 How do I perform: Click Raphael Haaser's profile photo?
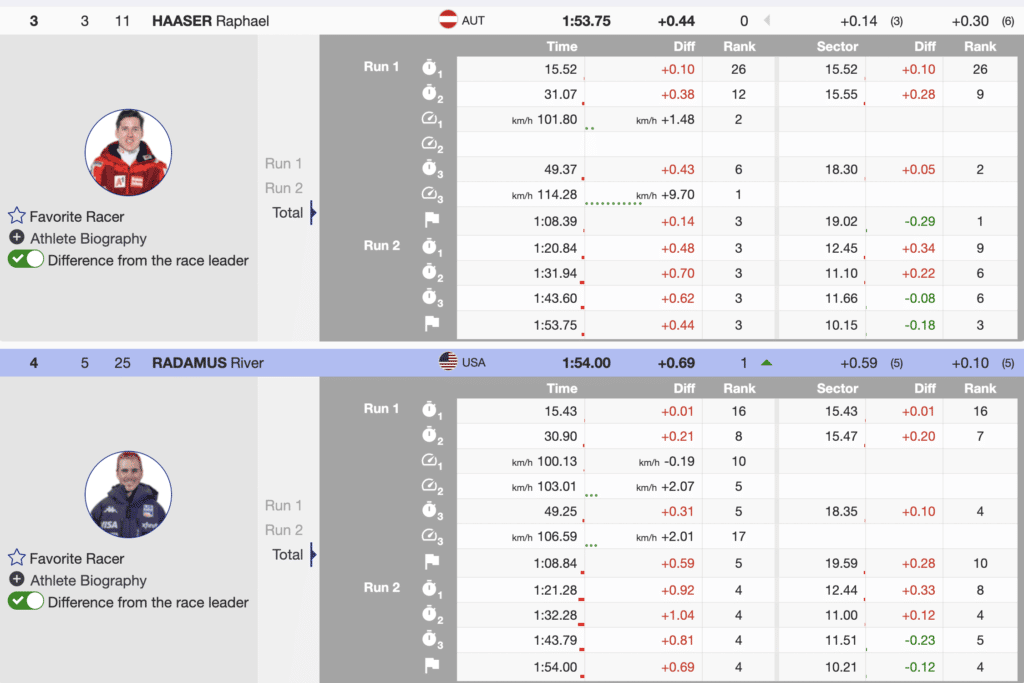(x=128, y=153)
